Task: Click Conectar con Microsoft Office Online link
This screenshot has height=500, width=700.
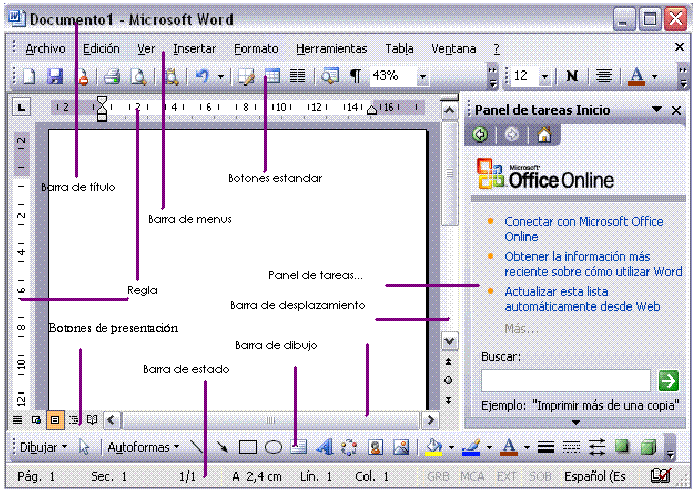Action: 583,229
